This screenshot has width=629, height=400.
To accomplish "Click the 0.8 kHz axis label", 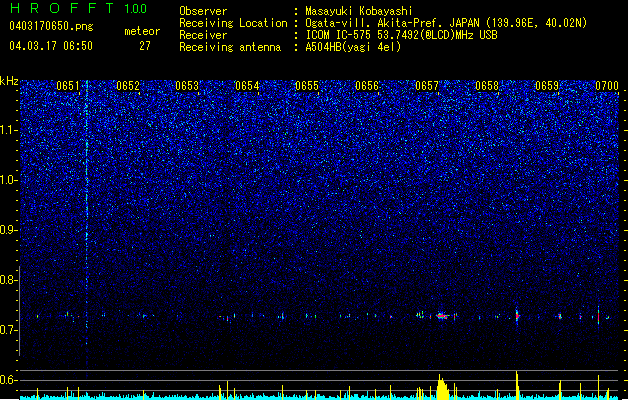I will [8, 280].
